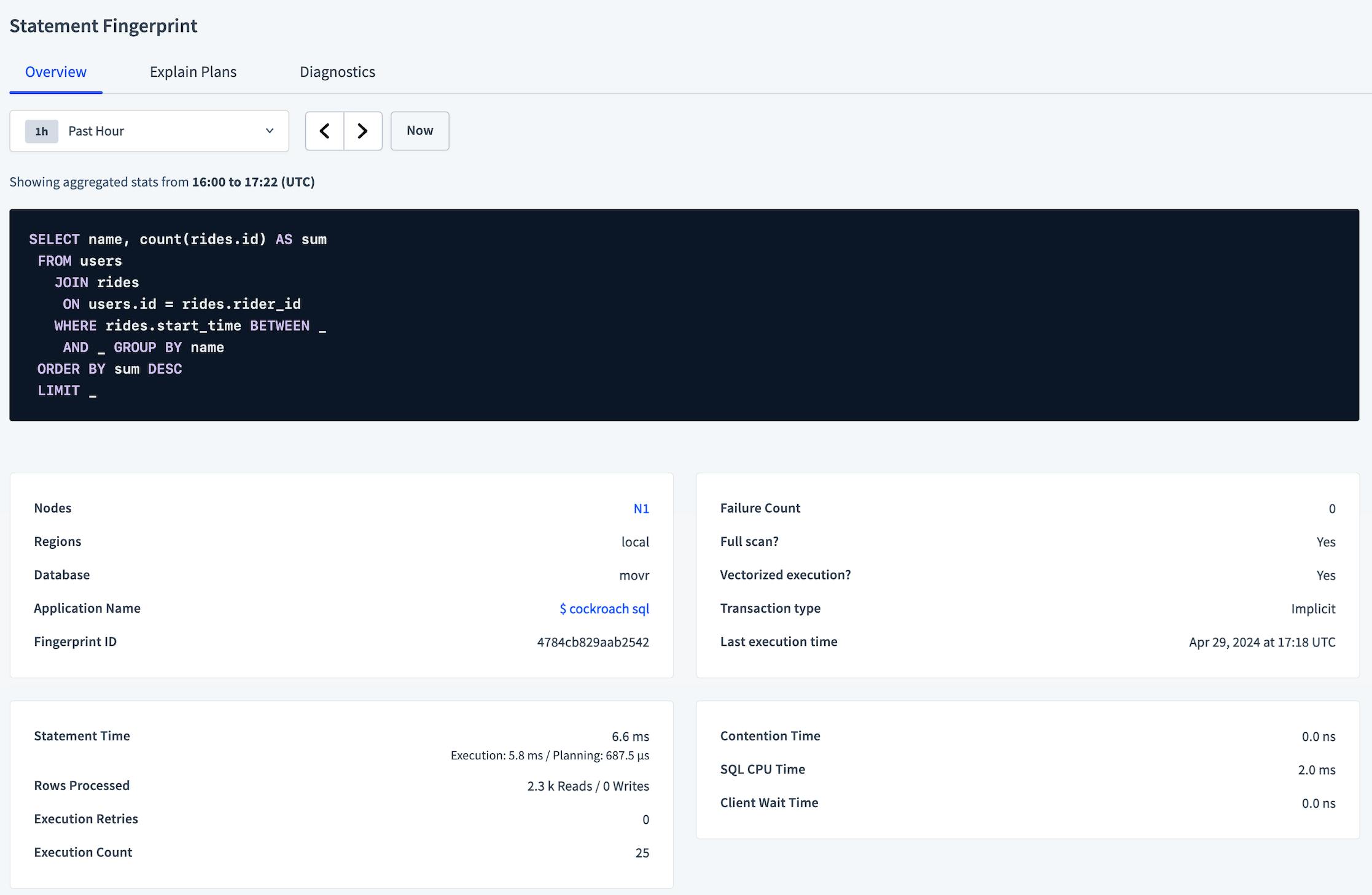
Task: Open node N1 details
Action: [x=641, y=508]
